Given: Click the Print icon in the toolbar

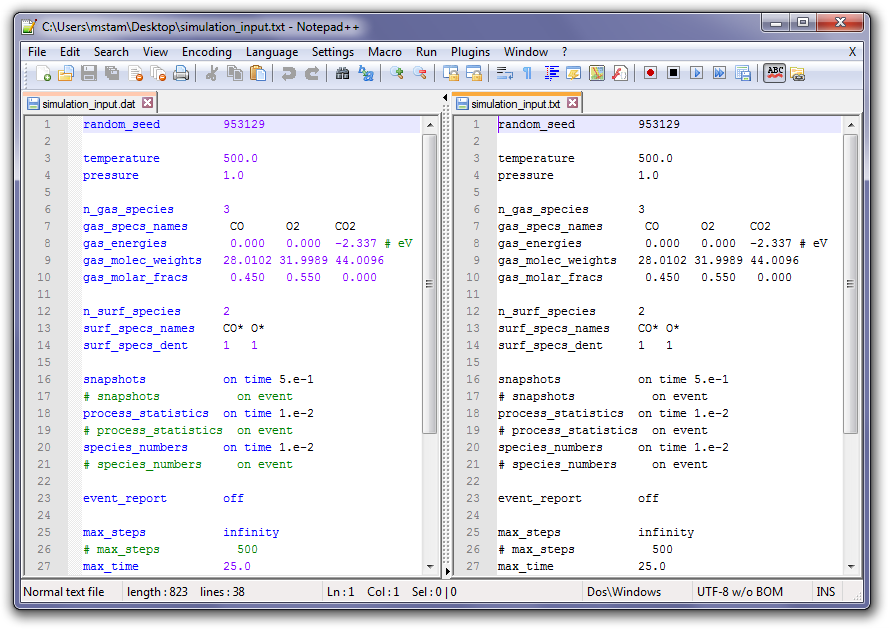Looking at the screenshot, I should 181,73.
